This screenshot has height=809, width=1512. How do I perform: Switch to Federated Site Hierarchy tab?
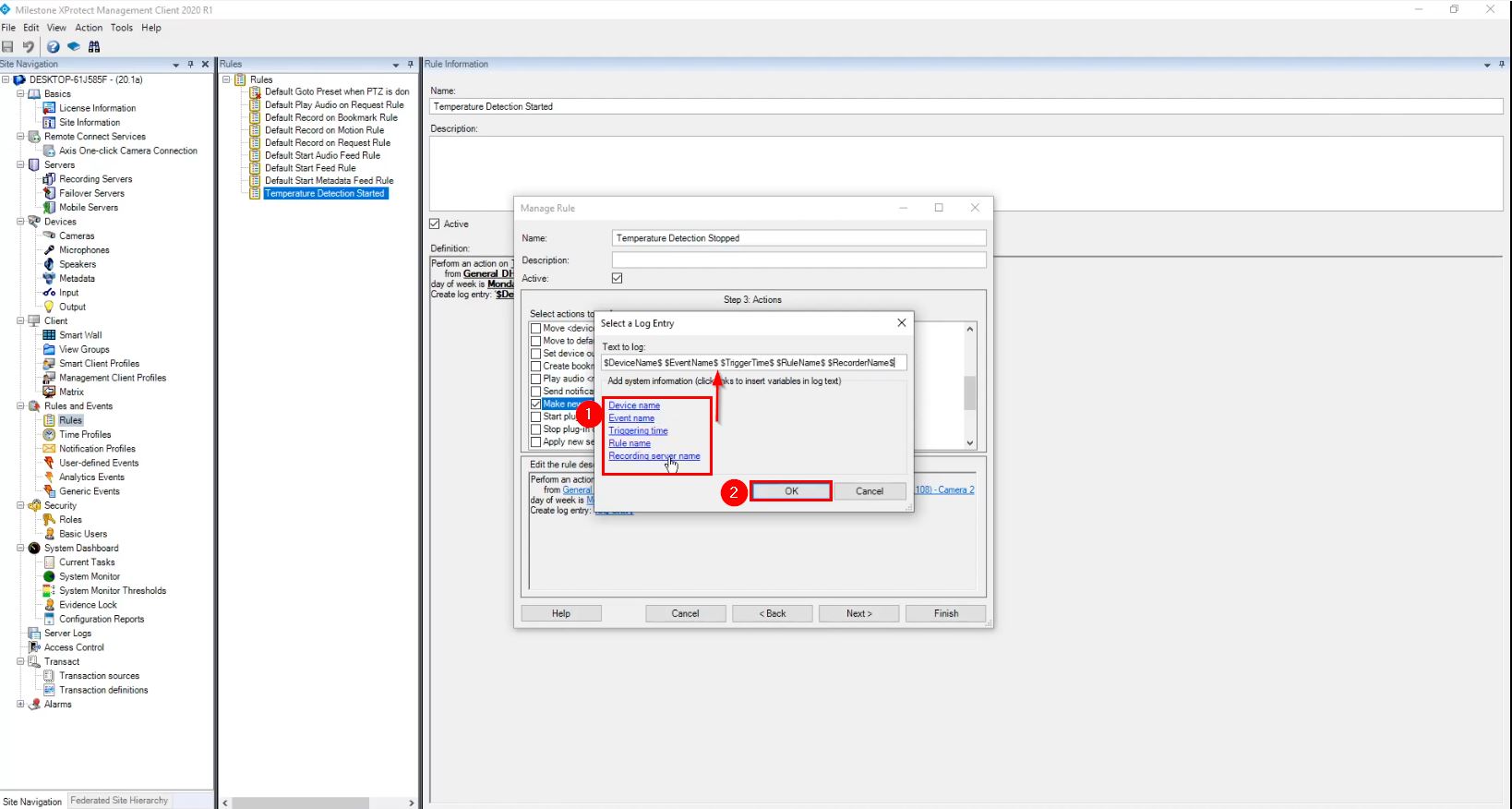119,801
